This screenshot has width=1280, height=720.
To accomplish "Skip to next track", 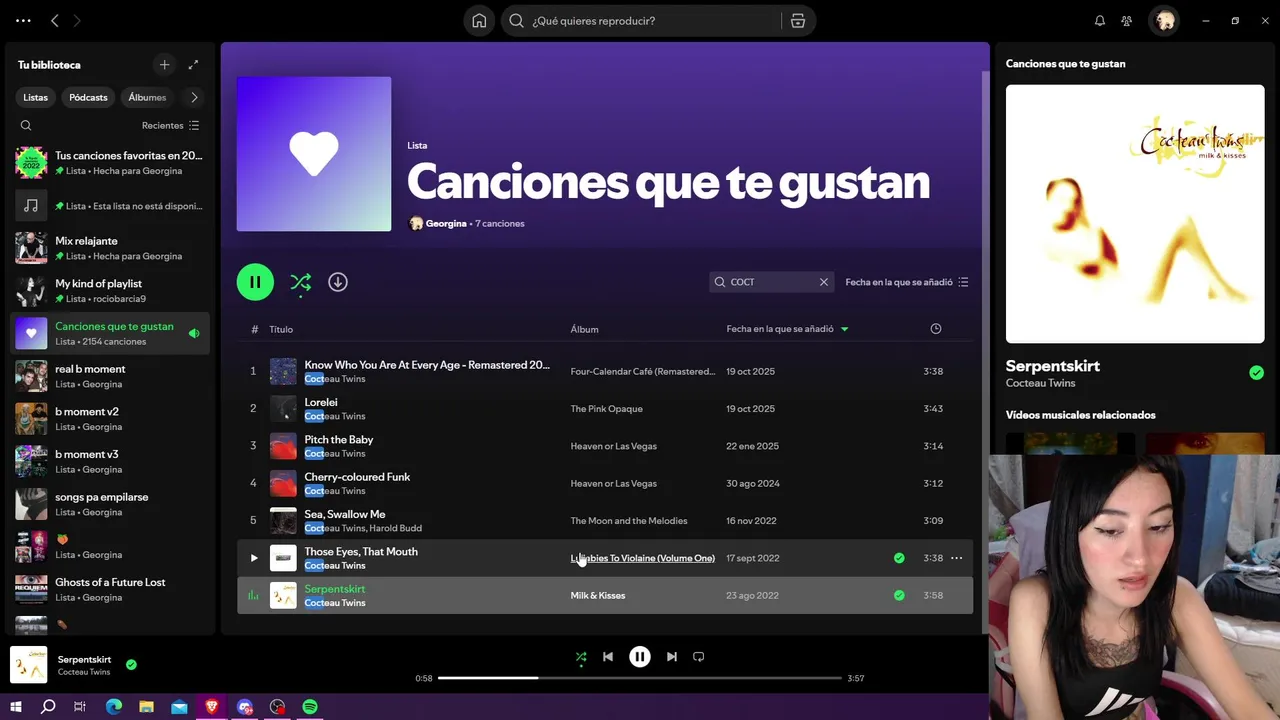I will pyautogui.click(x=672, y=657).
